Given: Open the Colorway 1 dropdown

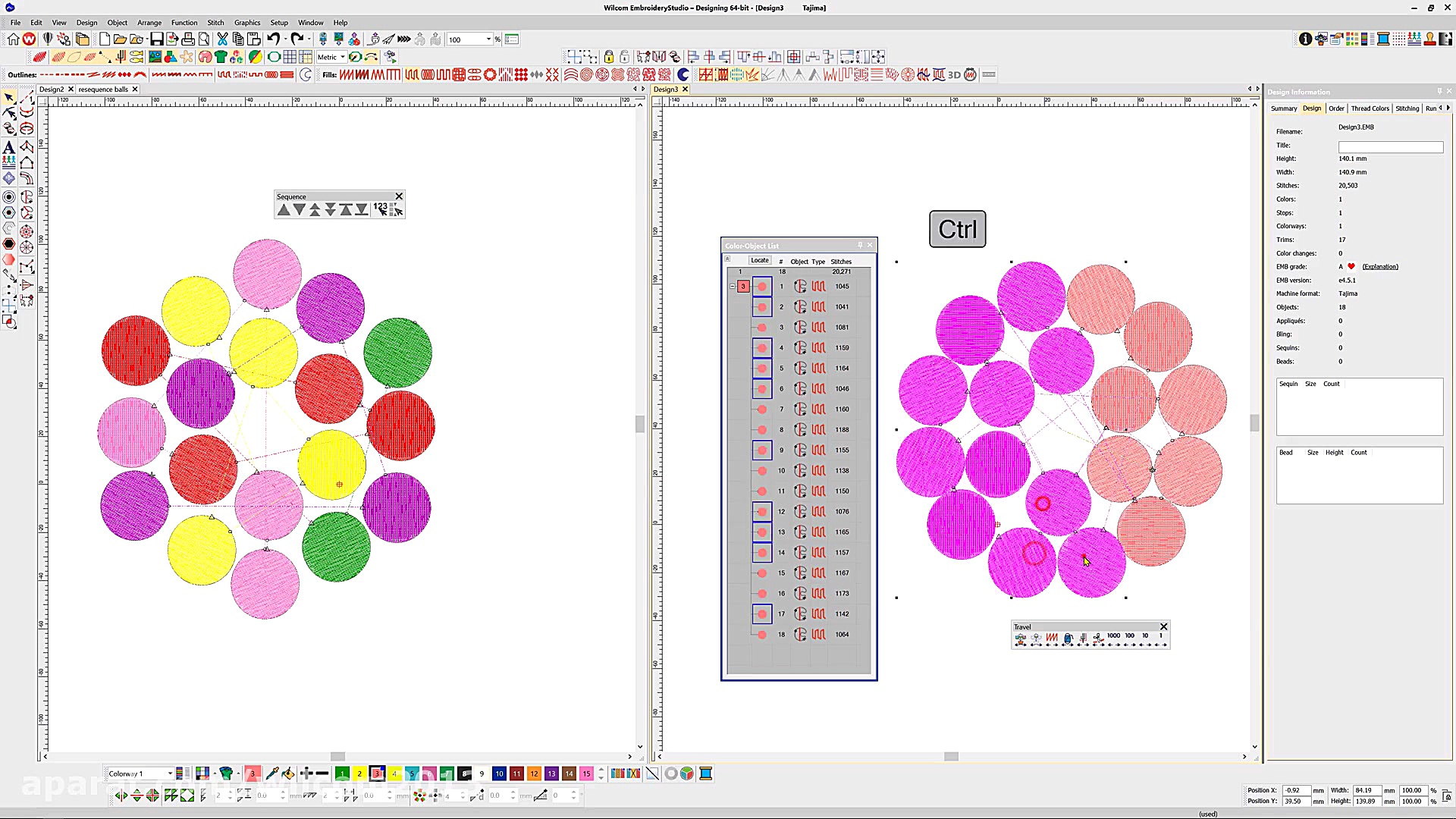Looking at the screenshot, I should [170, 773].
